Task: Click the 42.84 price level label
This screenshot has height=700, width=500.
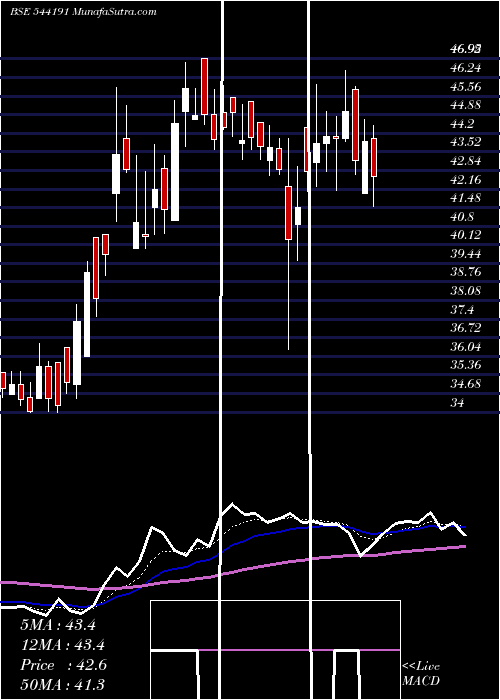Action: (466, 161)
